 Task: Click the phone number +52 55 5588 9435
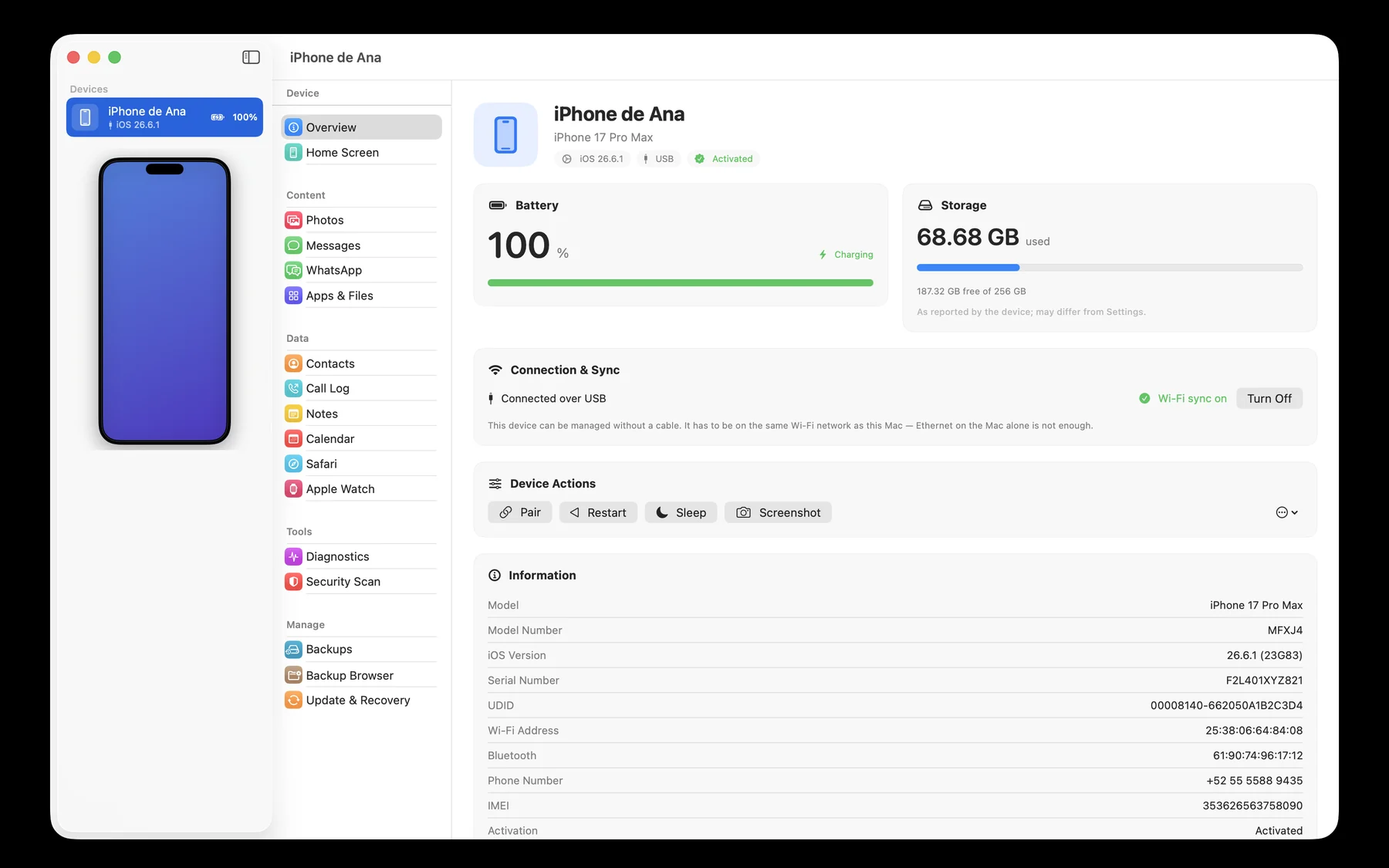[x=1255, y=781]
